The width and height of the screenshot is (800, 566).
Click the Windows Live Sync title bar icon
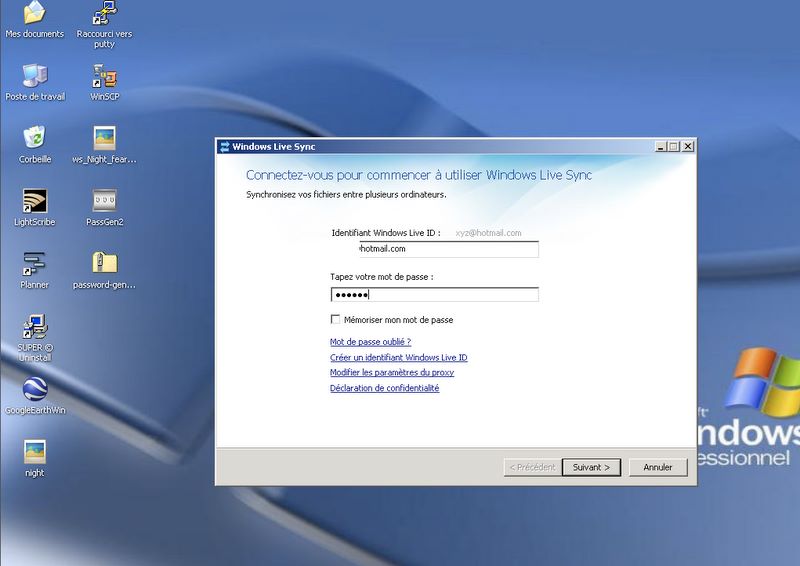pos(224,147)
